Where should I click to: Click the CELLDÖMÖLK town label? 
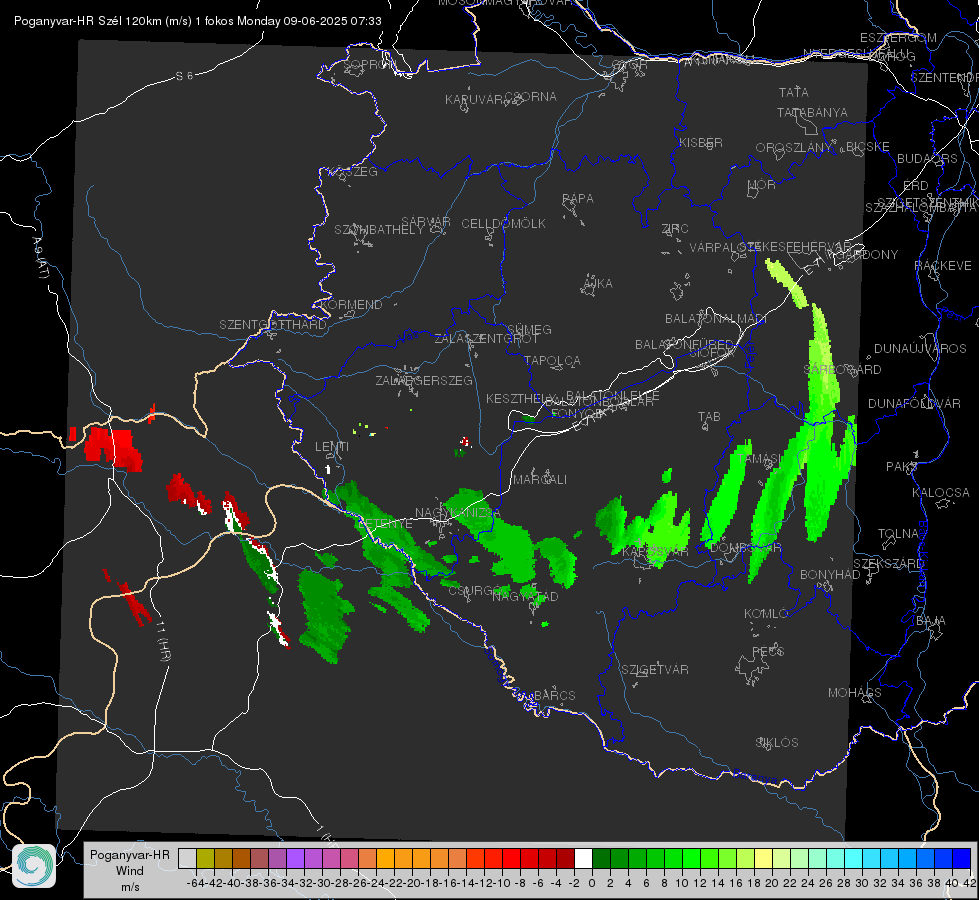(504, 224)
